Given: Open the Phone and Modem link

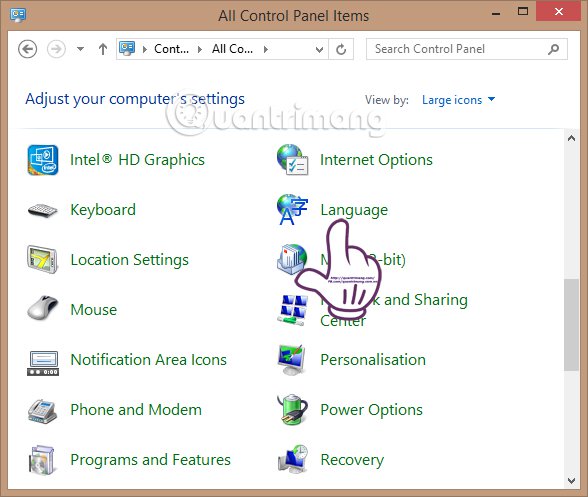Looking at the screenshot, I should pyautogui.click(x=136, y=410).
